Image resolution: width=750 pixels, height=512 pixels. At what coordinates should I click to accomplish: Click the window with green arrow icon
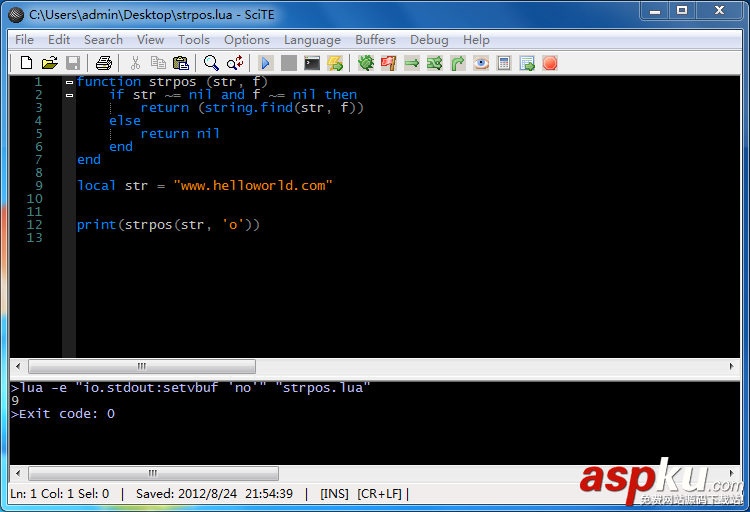pos(527,63)
